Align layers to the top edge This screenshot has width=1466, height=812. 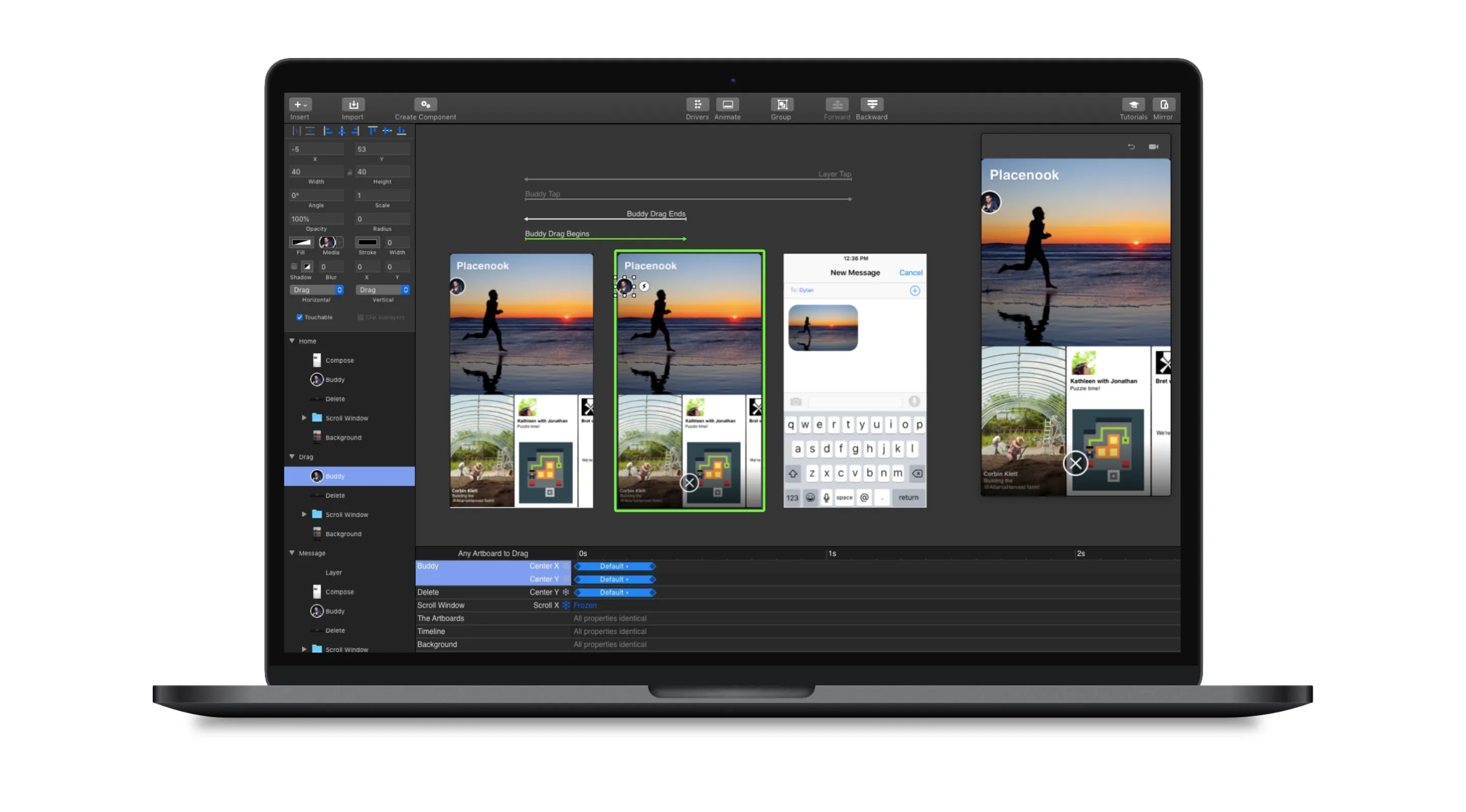pos(373,131)
